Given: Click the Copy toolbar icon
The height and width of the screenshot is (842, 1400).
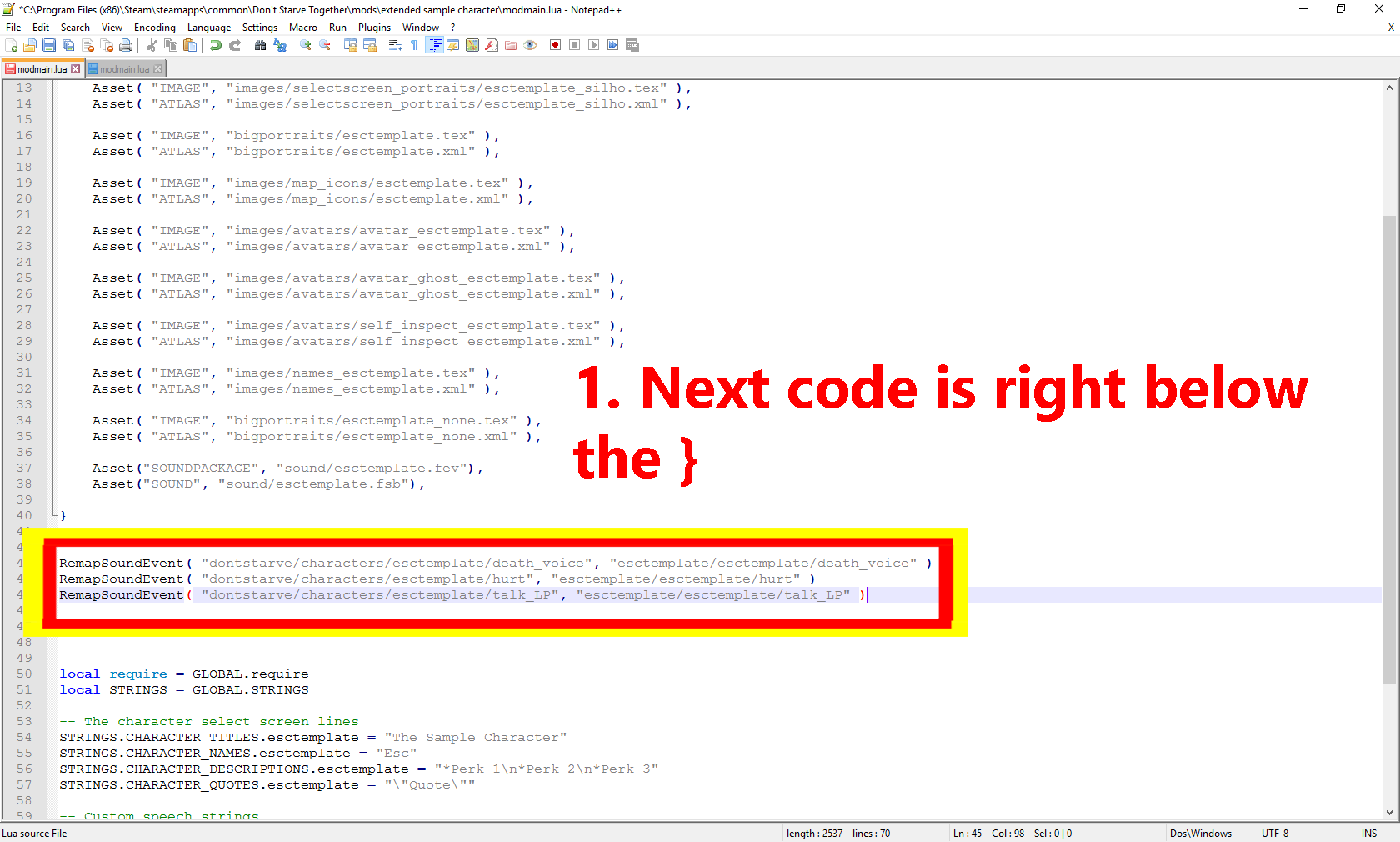Looking at the screenshot, I should (x=171, y=45).
